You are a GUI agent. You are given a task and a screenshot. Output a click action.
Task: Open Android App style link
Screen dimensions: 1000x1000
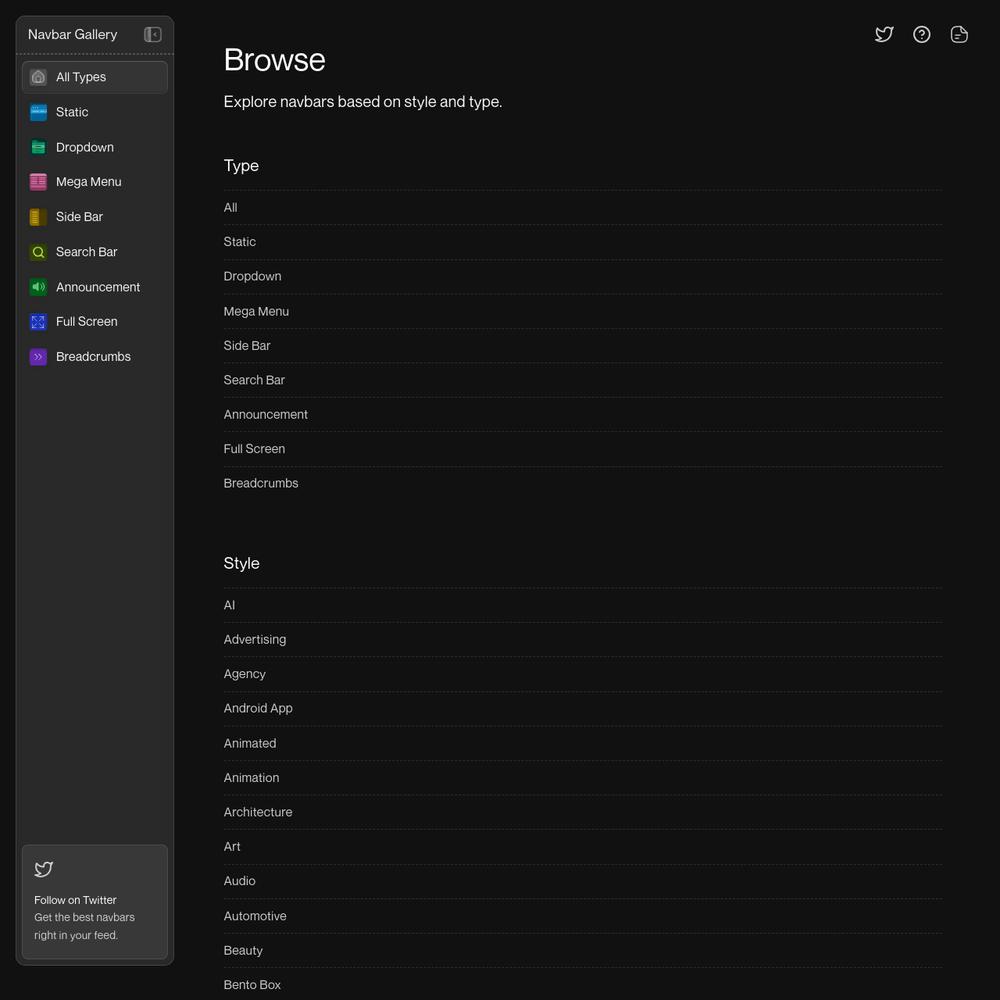(x=258, y=709)
